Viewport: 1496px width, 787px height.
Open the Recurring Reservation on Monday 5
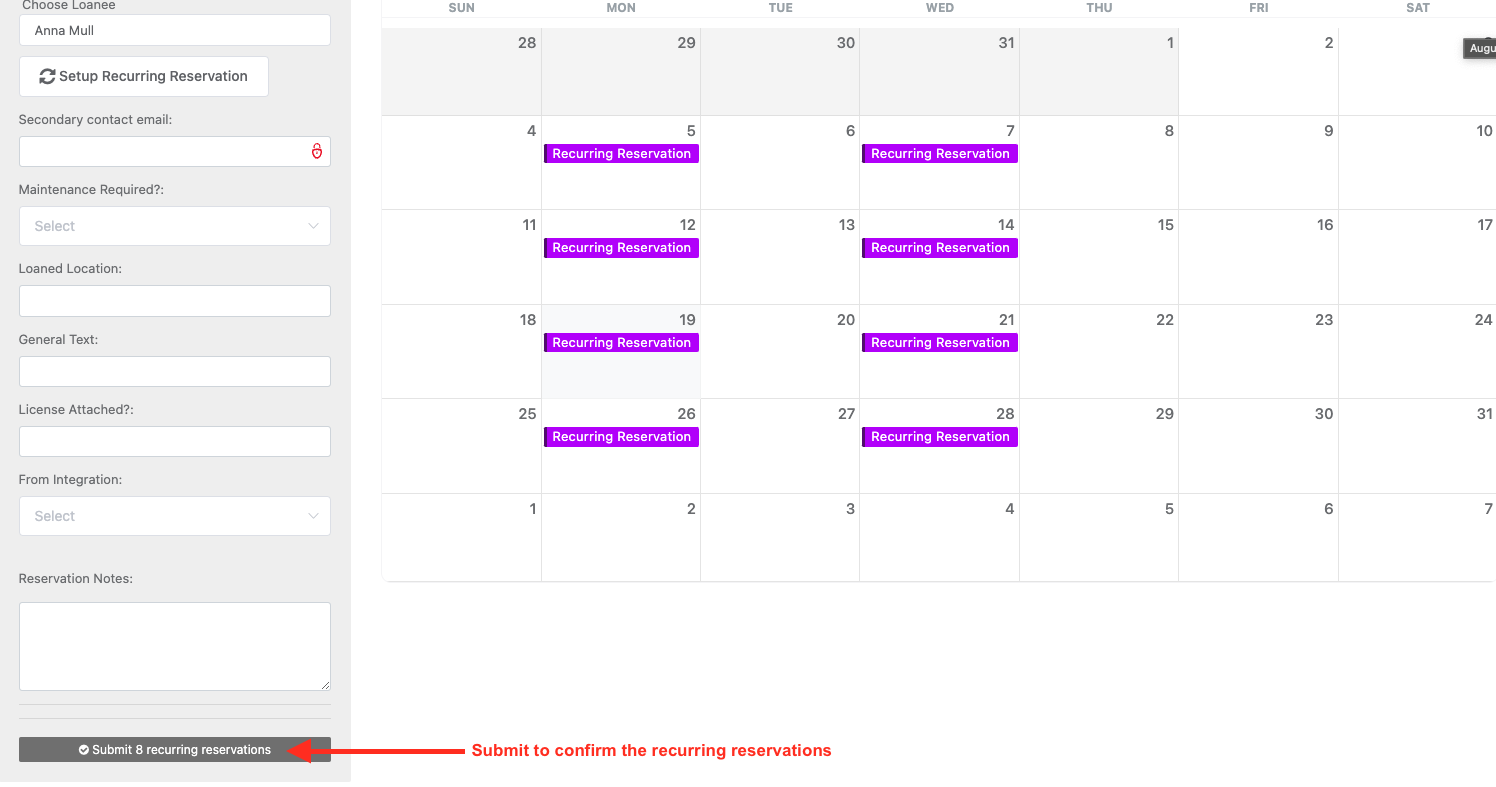coord(621,154)
